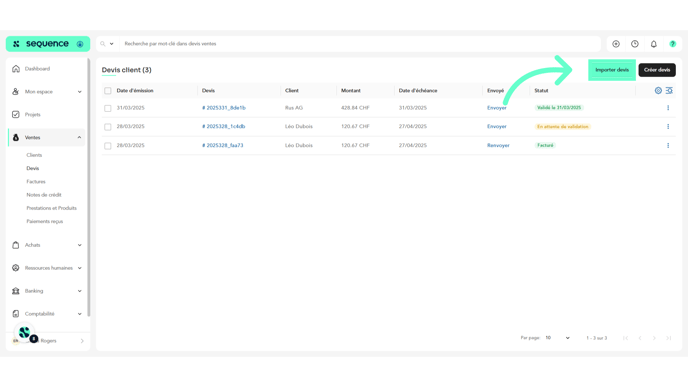The height and width of the screenshot is (387, 688).
Task: Click the search magnifier icon
Action: click(103, 44)
